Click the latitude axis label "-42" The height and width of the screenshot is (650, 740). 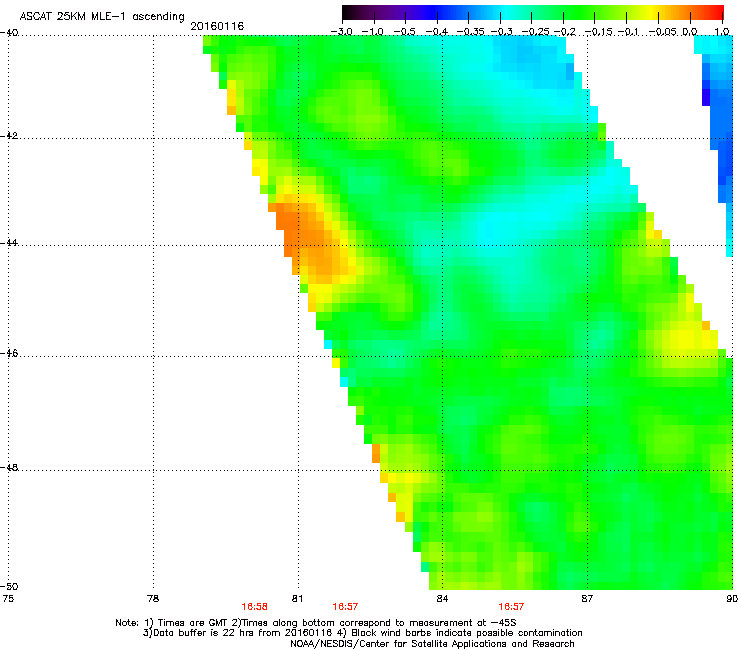[x=9, y=136]
